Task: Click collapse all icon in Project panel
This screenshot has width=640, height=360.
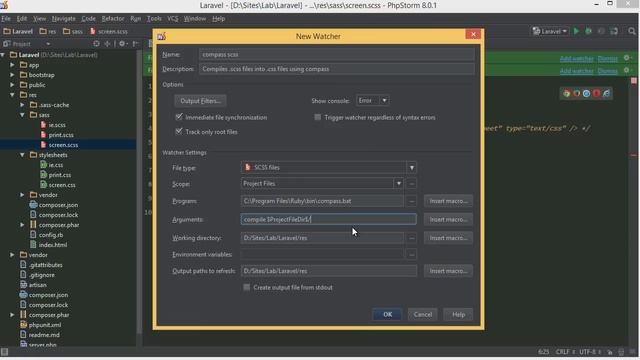Action: coord(107,44)
